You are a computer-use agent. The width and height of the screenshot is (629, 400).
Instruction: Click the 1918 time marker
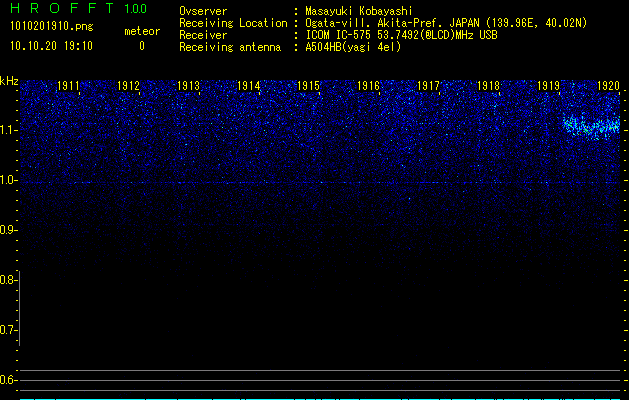(x=488, y=86)
